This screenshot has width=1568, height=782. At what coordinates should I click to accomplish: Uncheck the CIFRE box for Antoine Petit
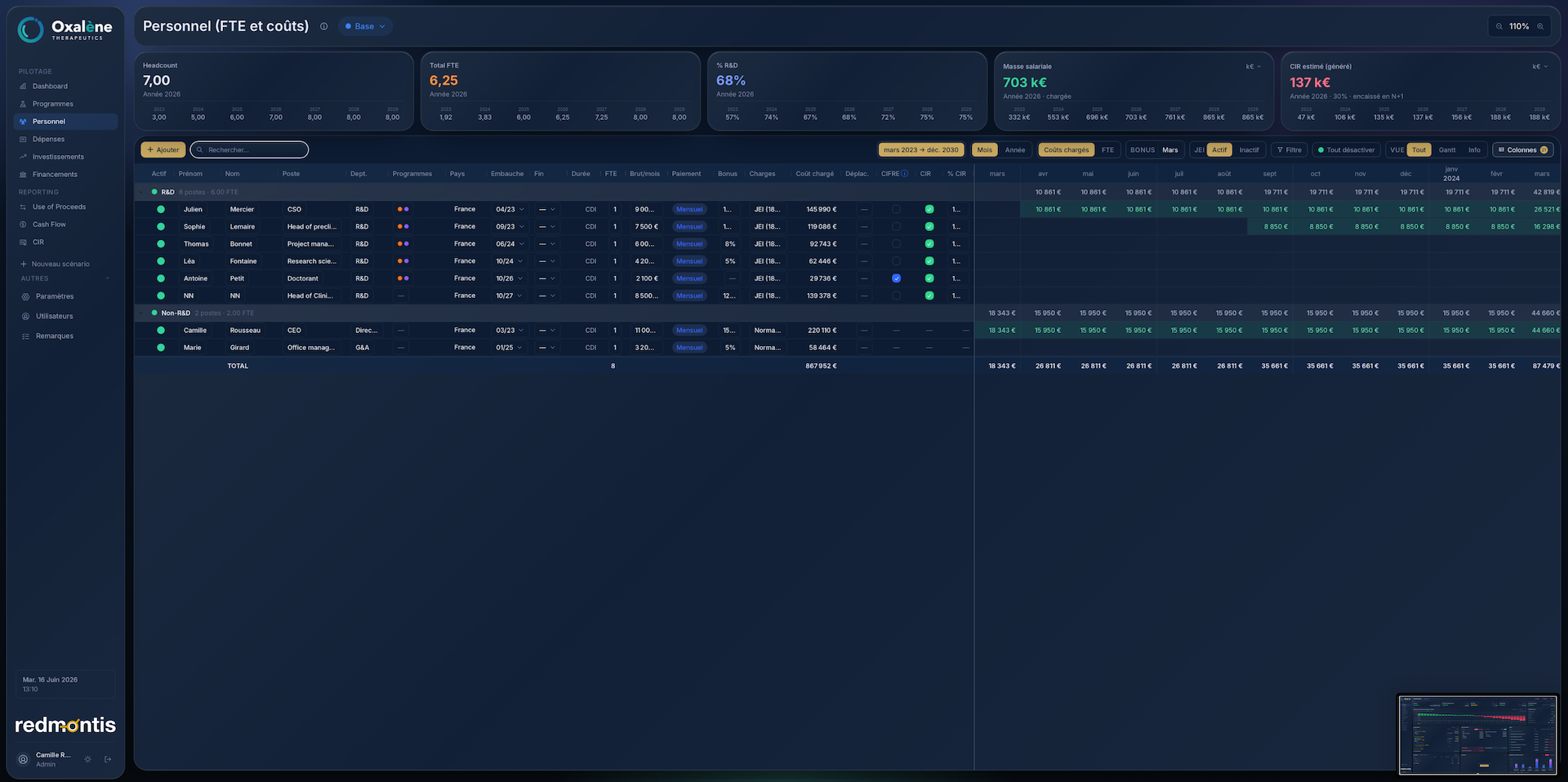[896, 278]
